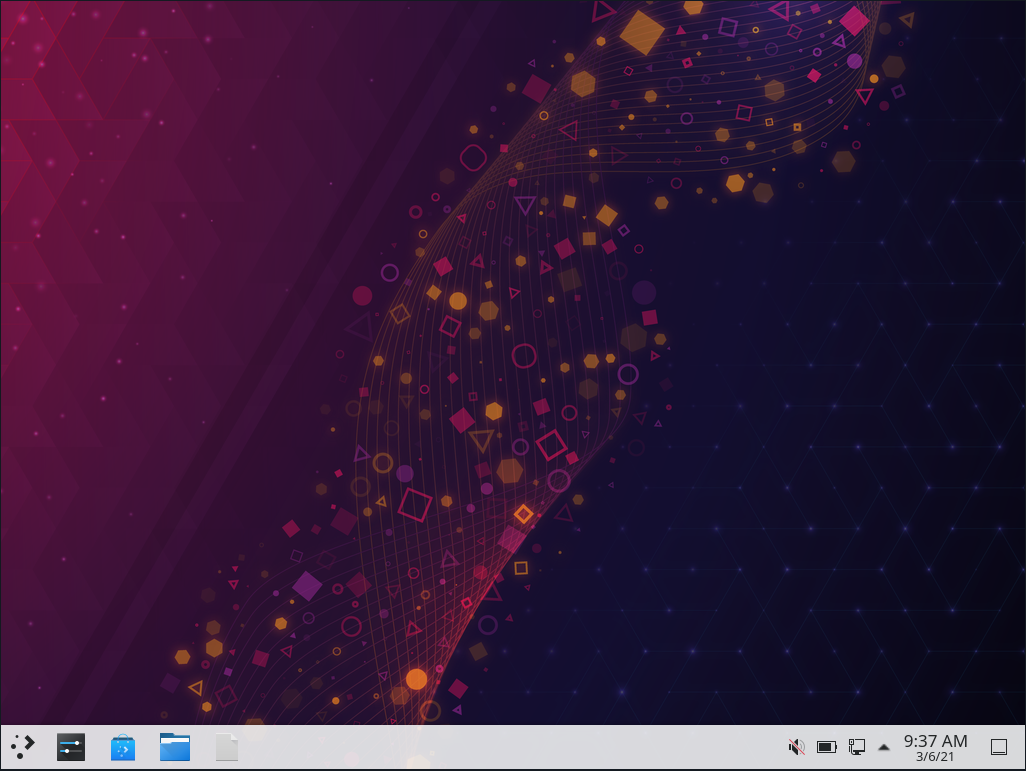Screen dimensions: 1026x771
Task: Unmute audio using the crossed-out speaker icon
Action: [x=797, y=746]
